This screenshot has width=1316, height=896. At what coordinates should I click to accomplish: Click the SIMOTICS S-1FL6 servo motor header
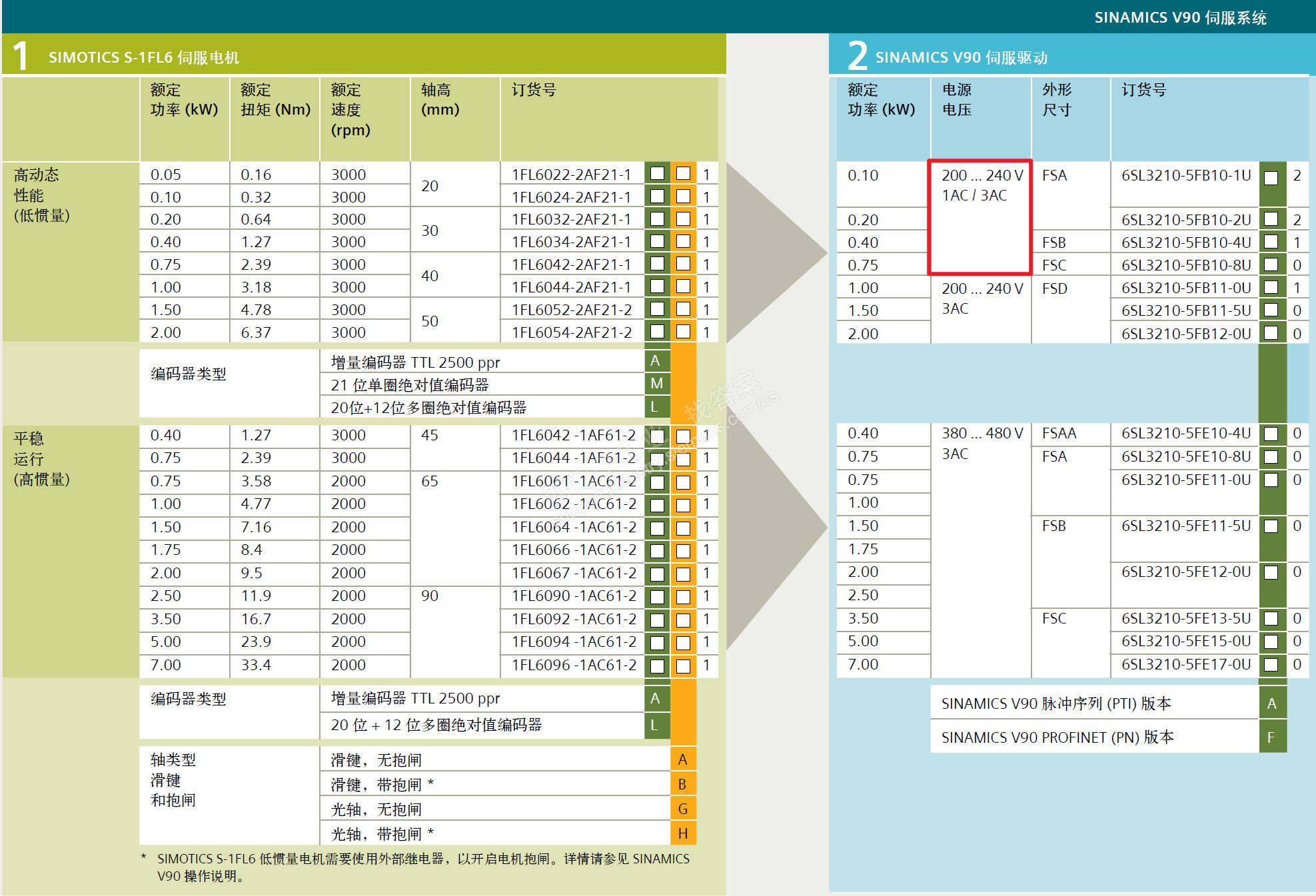click(x=143, y=57)
